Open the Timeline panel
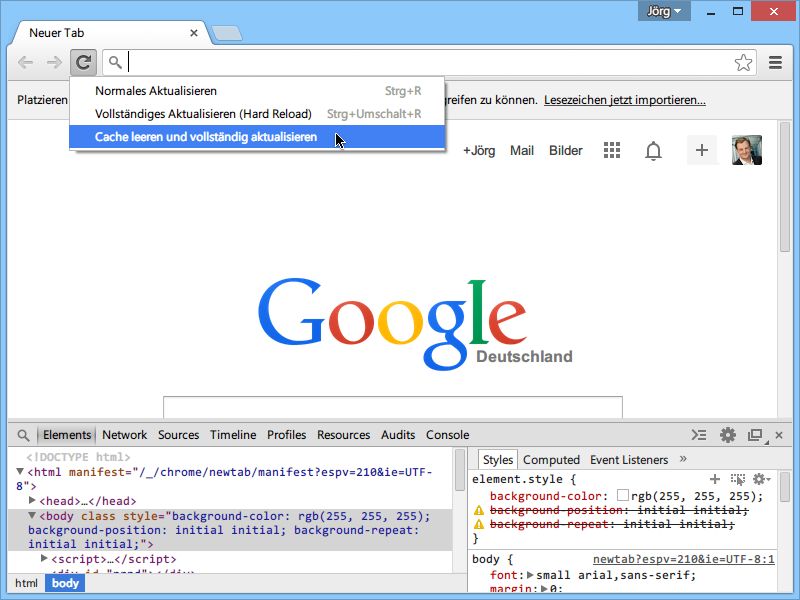Viewport: 800px width, 600px height. tap(233, 435)
